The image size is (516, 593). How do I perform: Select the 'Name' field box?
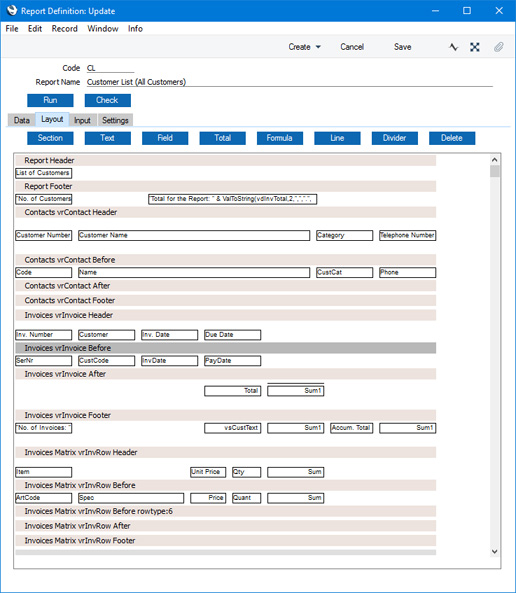click(x=194, y=273)
